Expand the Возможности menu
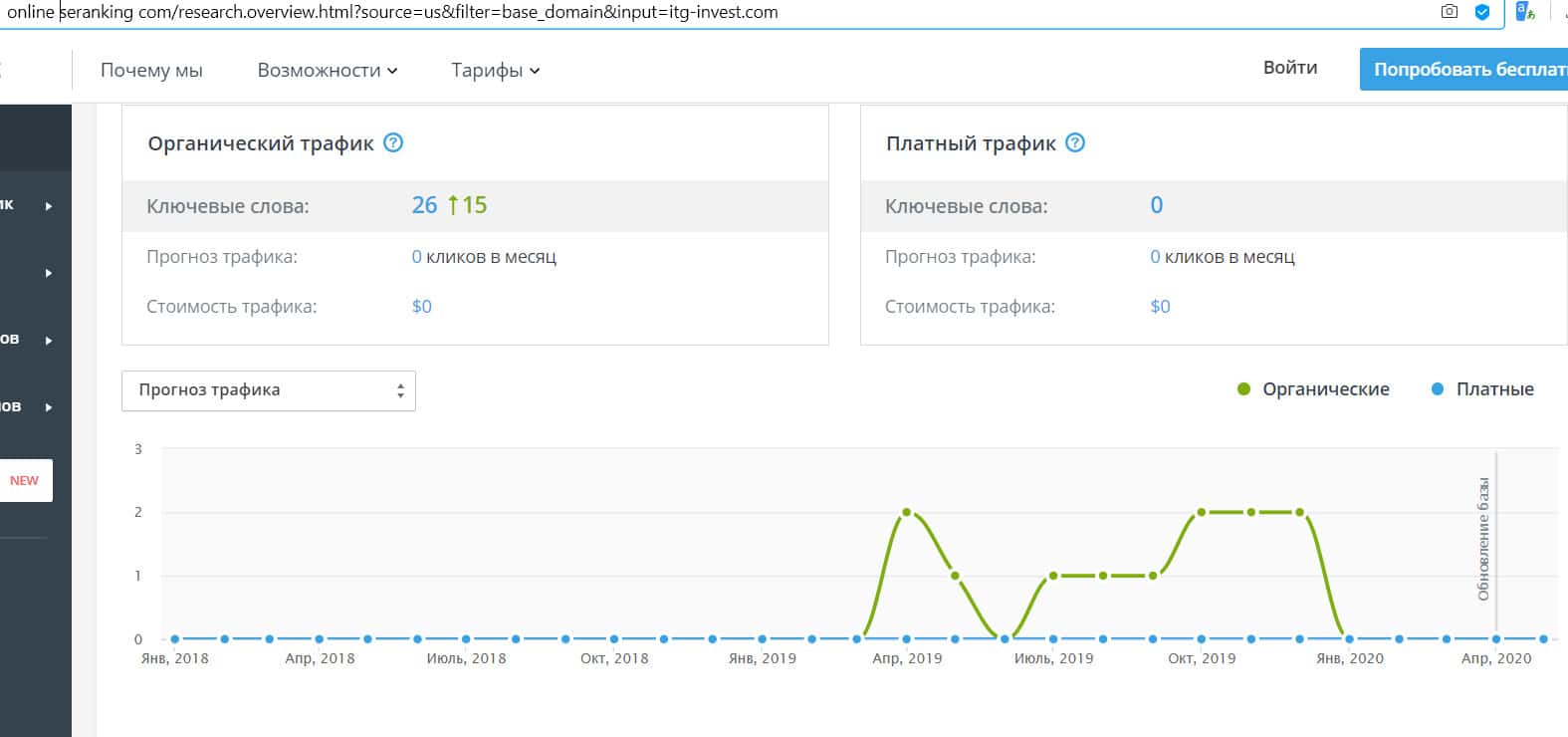 coord(328,70)
